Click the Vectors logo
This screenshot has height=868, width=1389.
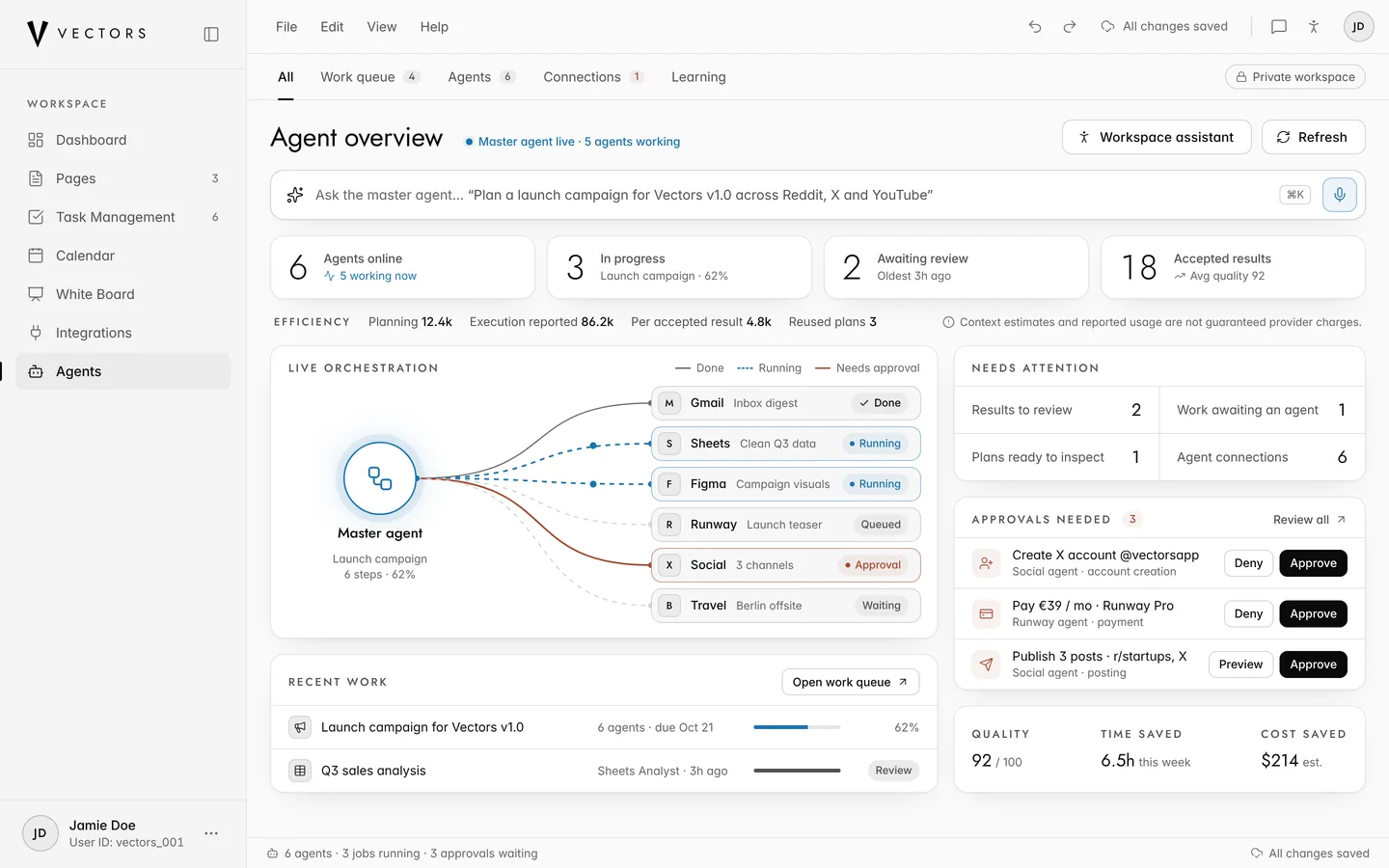(x=87, y=34)
